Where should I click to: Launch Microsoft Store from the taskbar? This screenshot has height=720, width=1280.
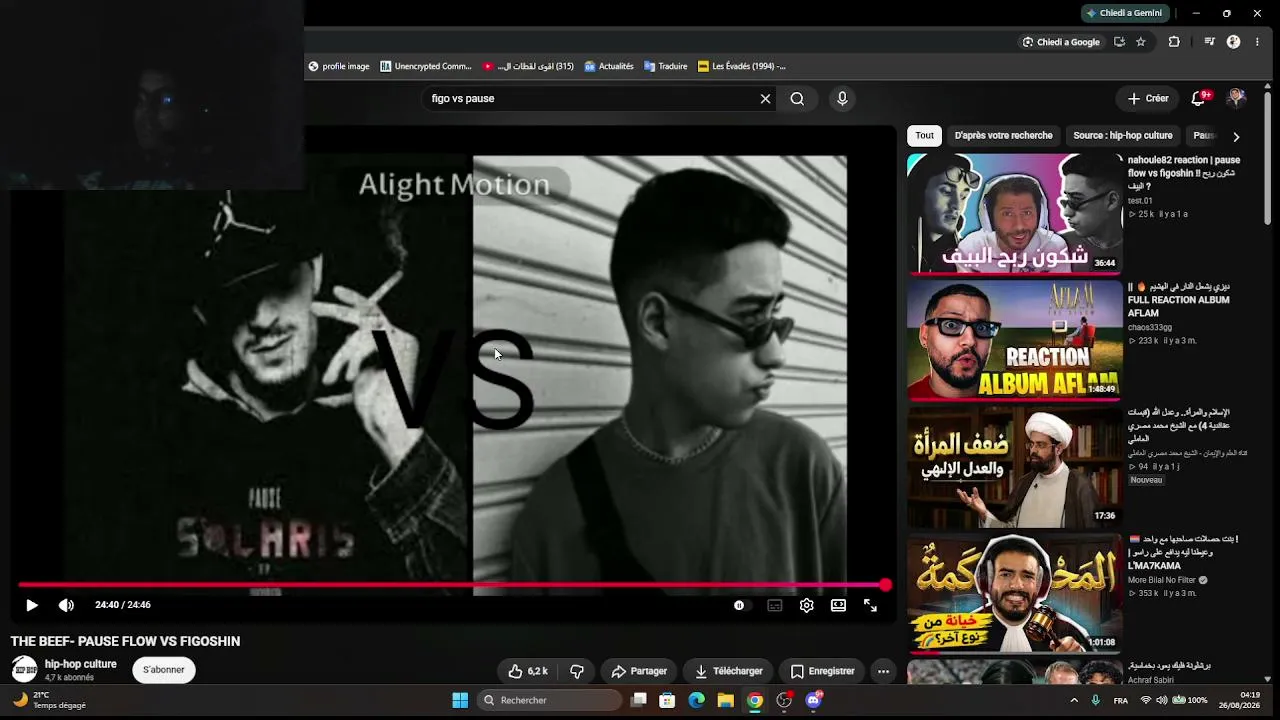667,700
